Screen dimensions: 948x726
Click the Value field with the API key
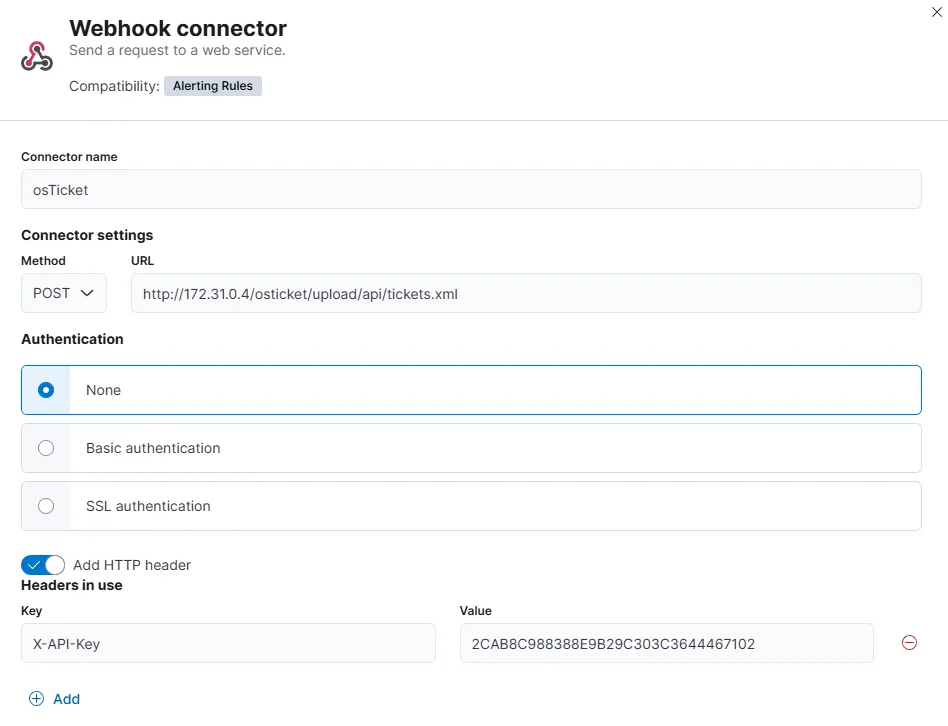pos(666,643)
